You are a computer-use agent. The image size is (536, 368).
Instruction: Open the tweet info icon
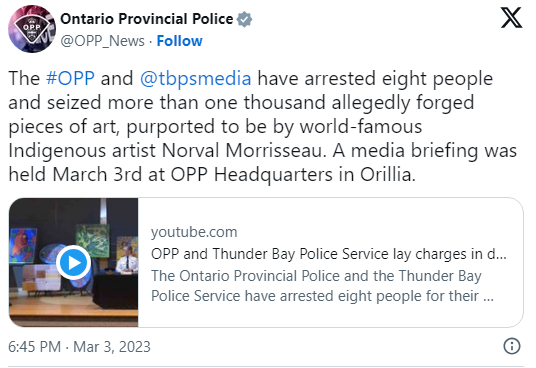click(512, 346)
